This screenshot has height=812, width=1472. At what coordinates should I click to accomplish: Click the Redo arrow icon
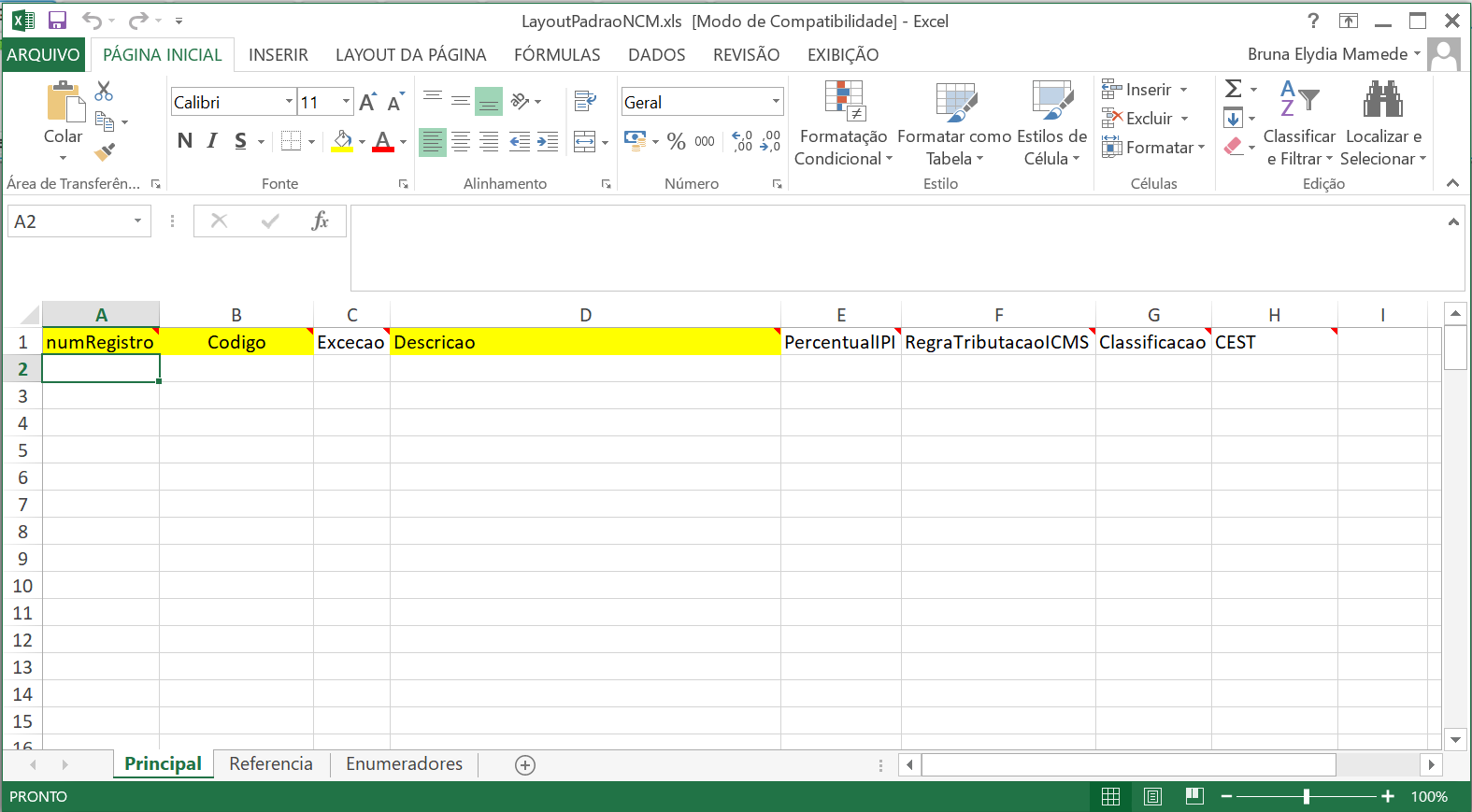click(138, 21)
